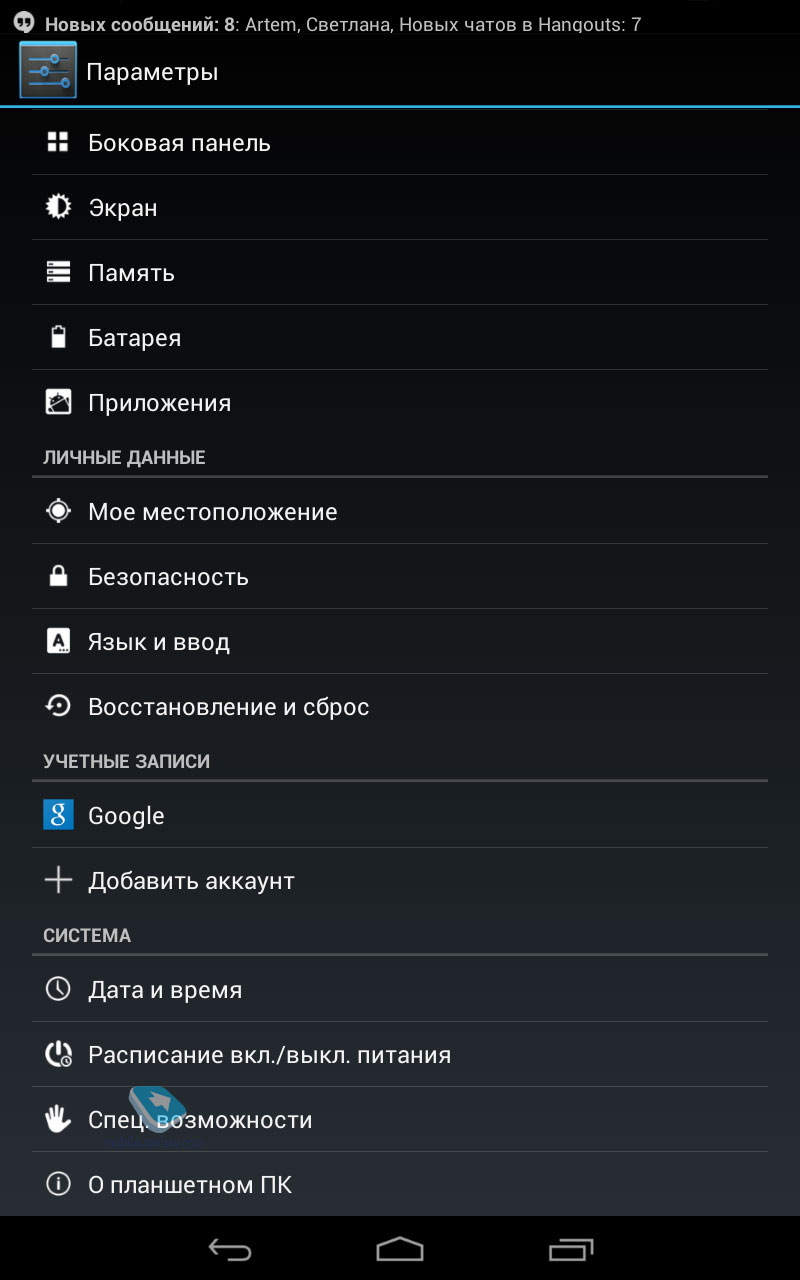Tap the Язык и ввод keyboard icon
The height and width of the screenshot is (1280, 800).
(x=58, y=641)
